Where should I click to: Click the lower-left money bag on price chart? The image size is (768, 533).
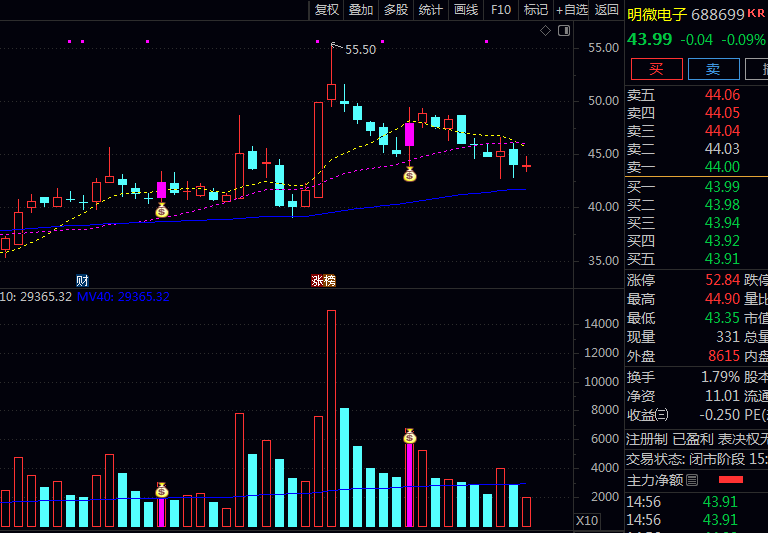(x=162, y=210)
